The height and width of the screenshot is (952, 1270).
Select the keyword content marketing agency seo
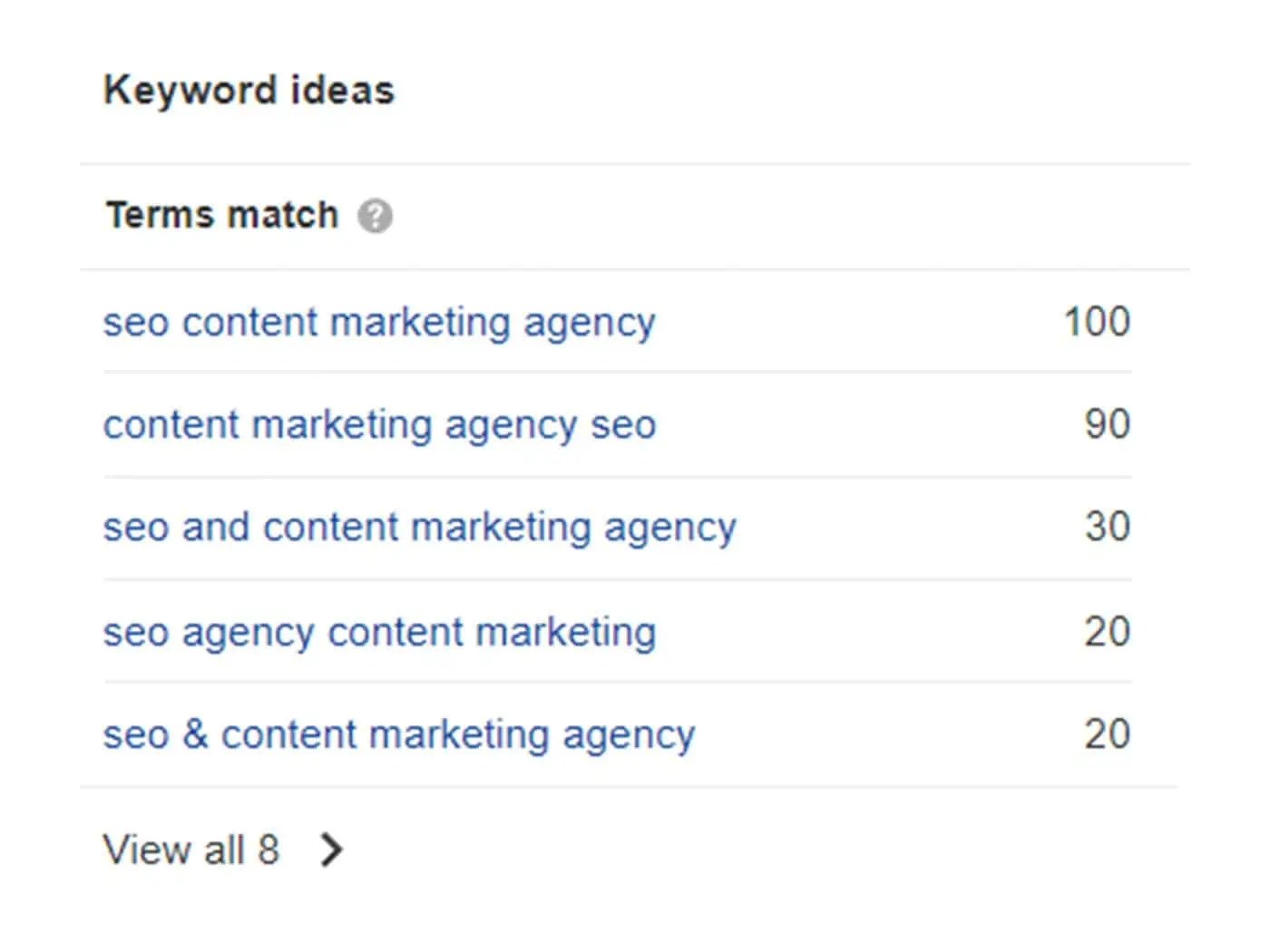point(382,424)
